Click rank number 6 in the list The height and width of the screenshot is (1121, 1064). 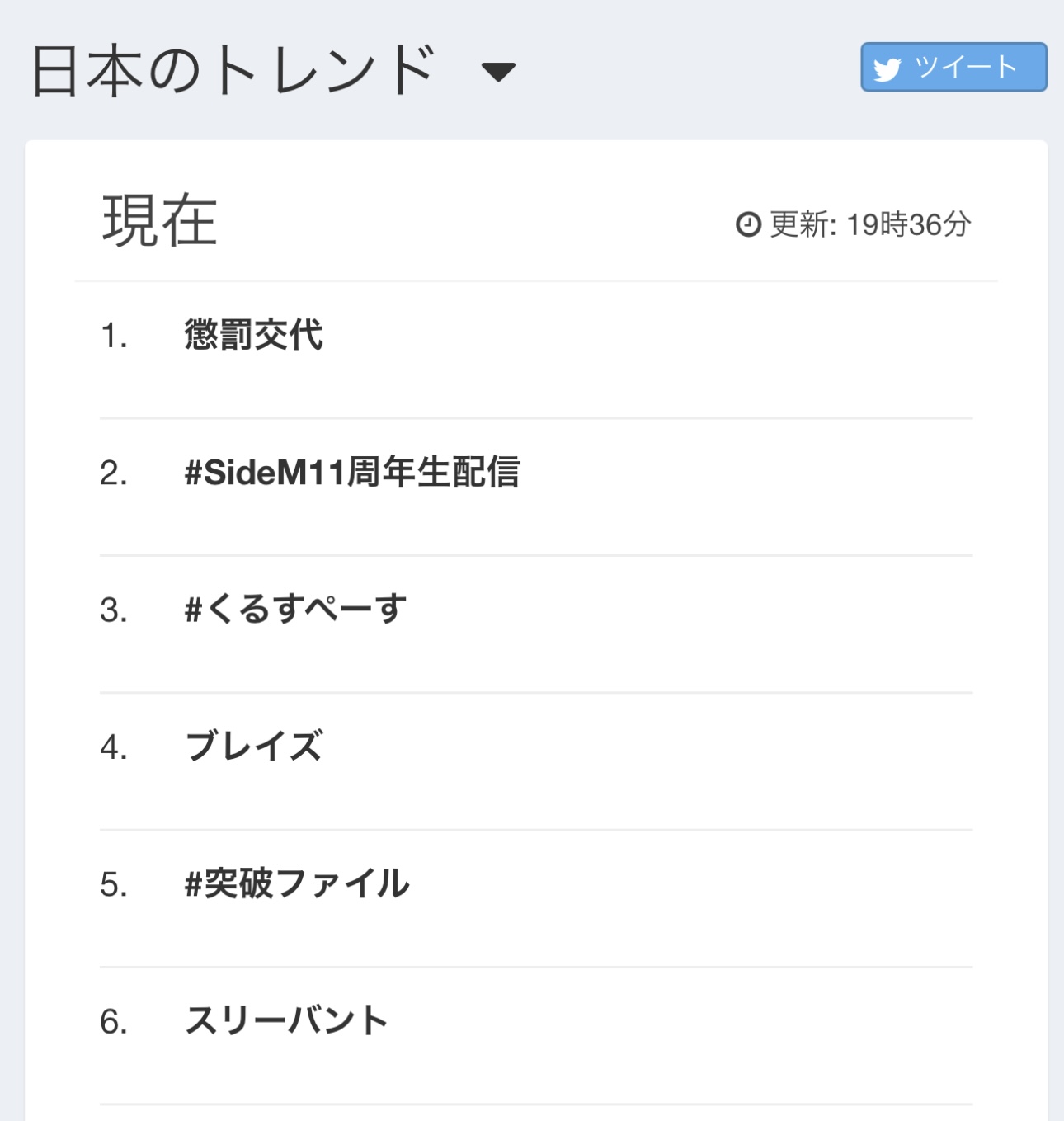(114, 1021)
